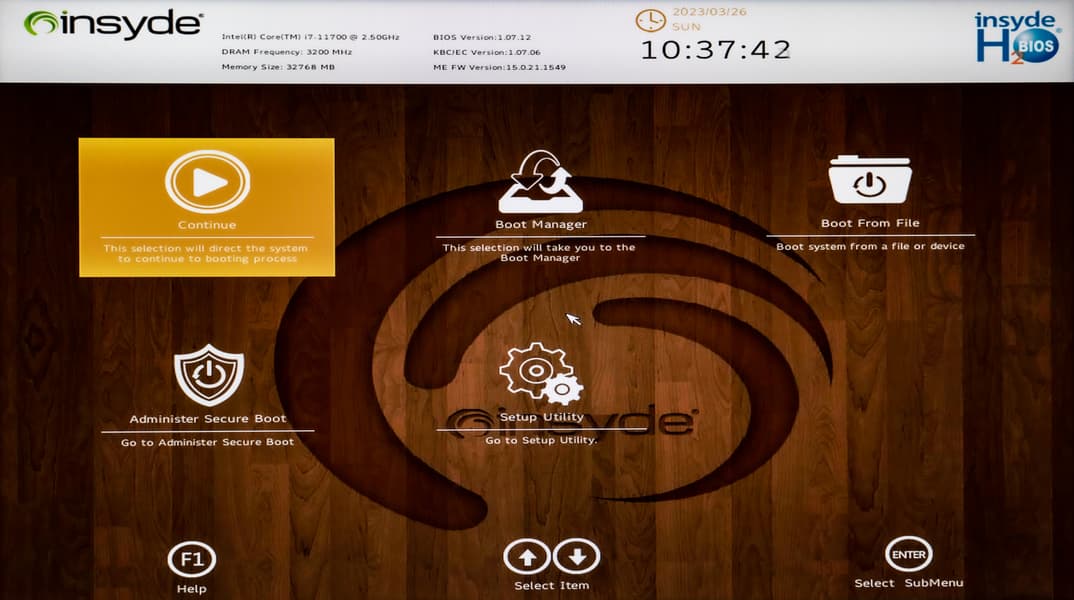The height and width of the screenshot is (600, 1074).
Task: Open the Setup Utility gears icon
Action: pyautogui.click(x=541, y=373)
